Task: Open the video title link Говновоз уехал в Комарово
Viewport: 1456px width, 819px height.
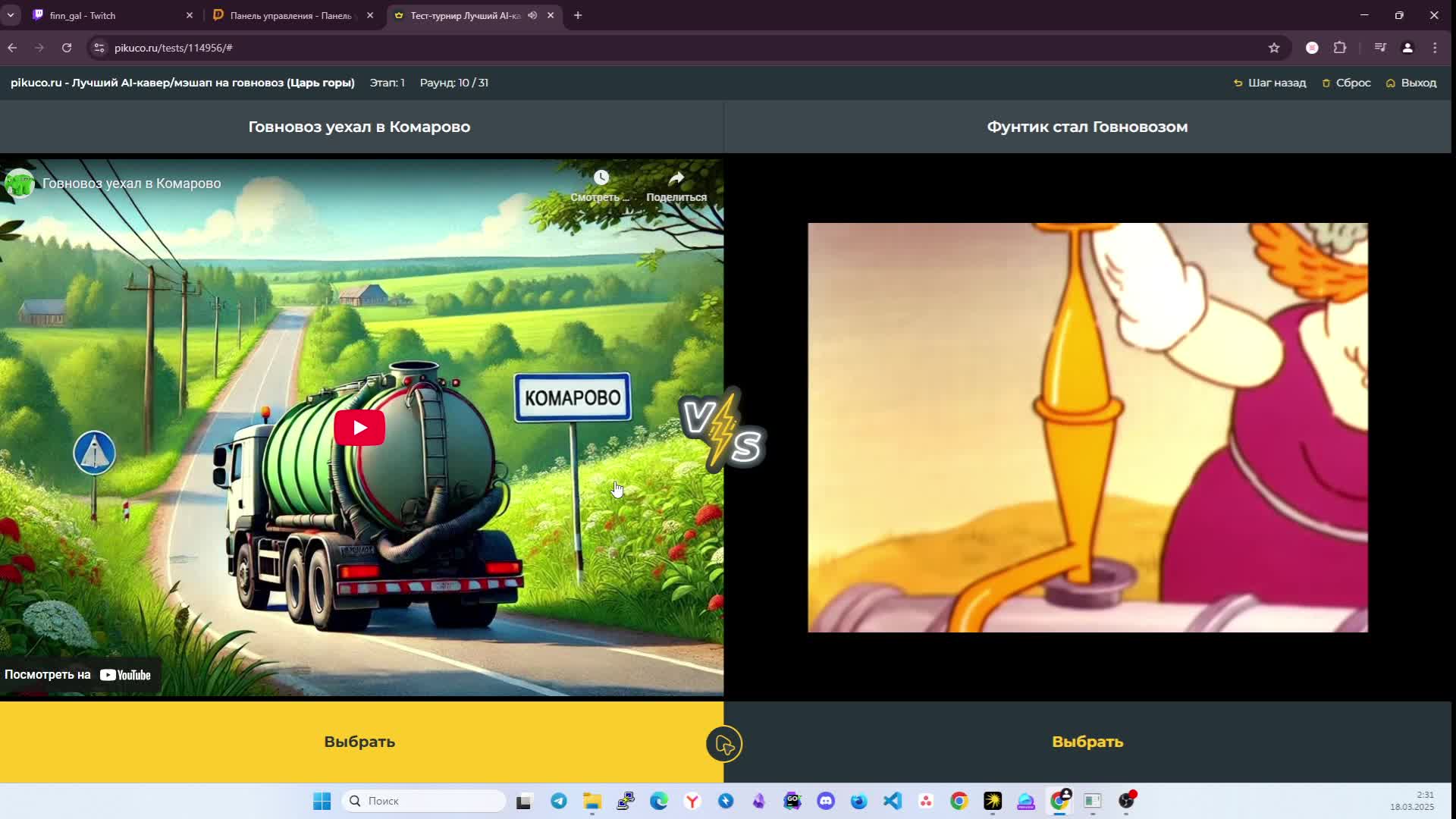Action: [x=131, y=184]
